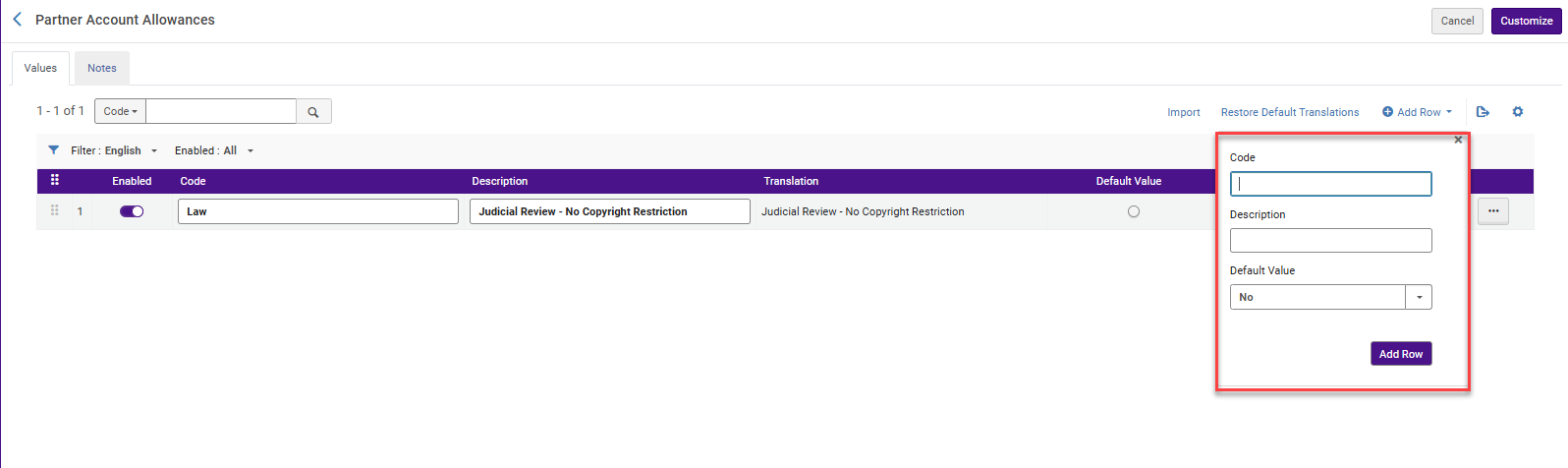Click the export list icon
Viewport: 1568px width, 468px height.
(1483, 112)
